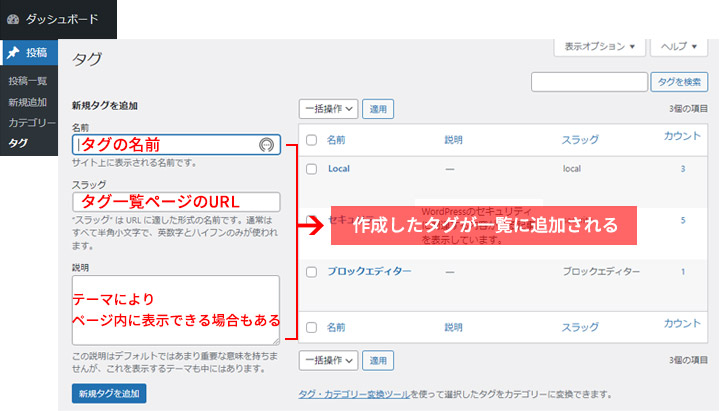720x411 pixels.
Task: Click the タグ page heading
Action: [x=87, y=59]
